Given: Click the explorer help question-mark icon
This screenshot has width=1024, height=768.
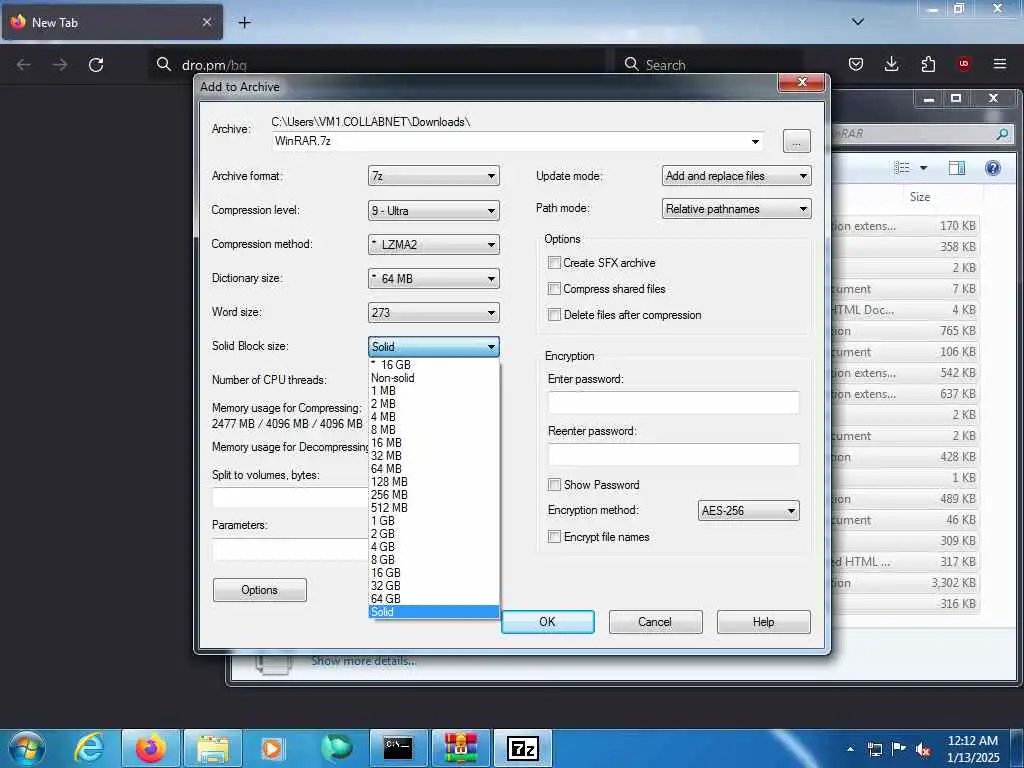Looking at the screenshot, I should coord(993,168).
